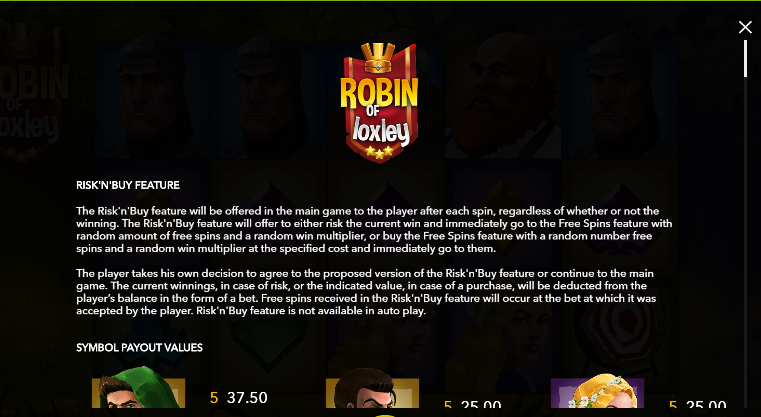The height and width of the screenshot is (417, 761).
Task: Click the 'loxley' lettering on the logo
Action: pos(380,131)
